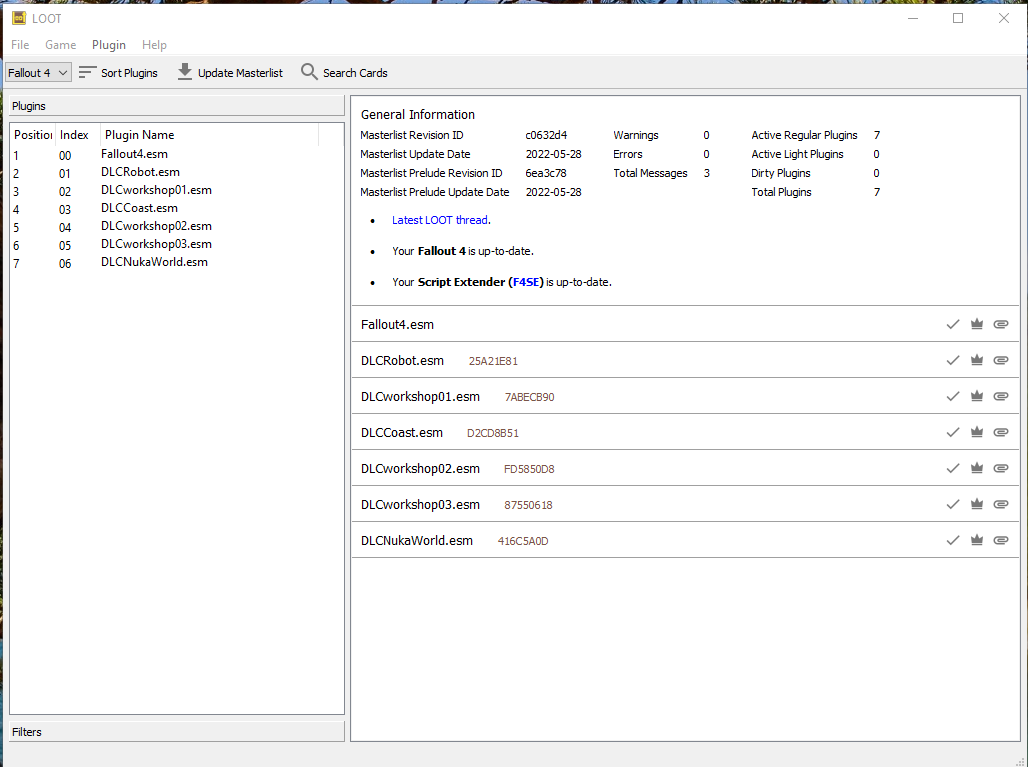The height and width of the screenshot is (767, 1028).
Task: Click the Update Masterlist button label
Action: (x=241, y=73)
